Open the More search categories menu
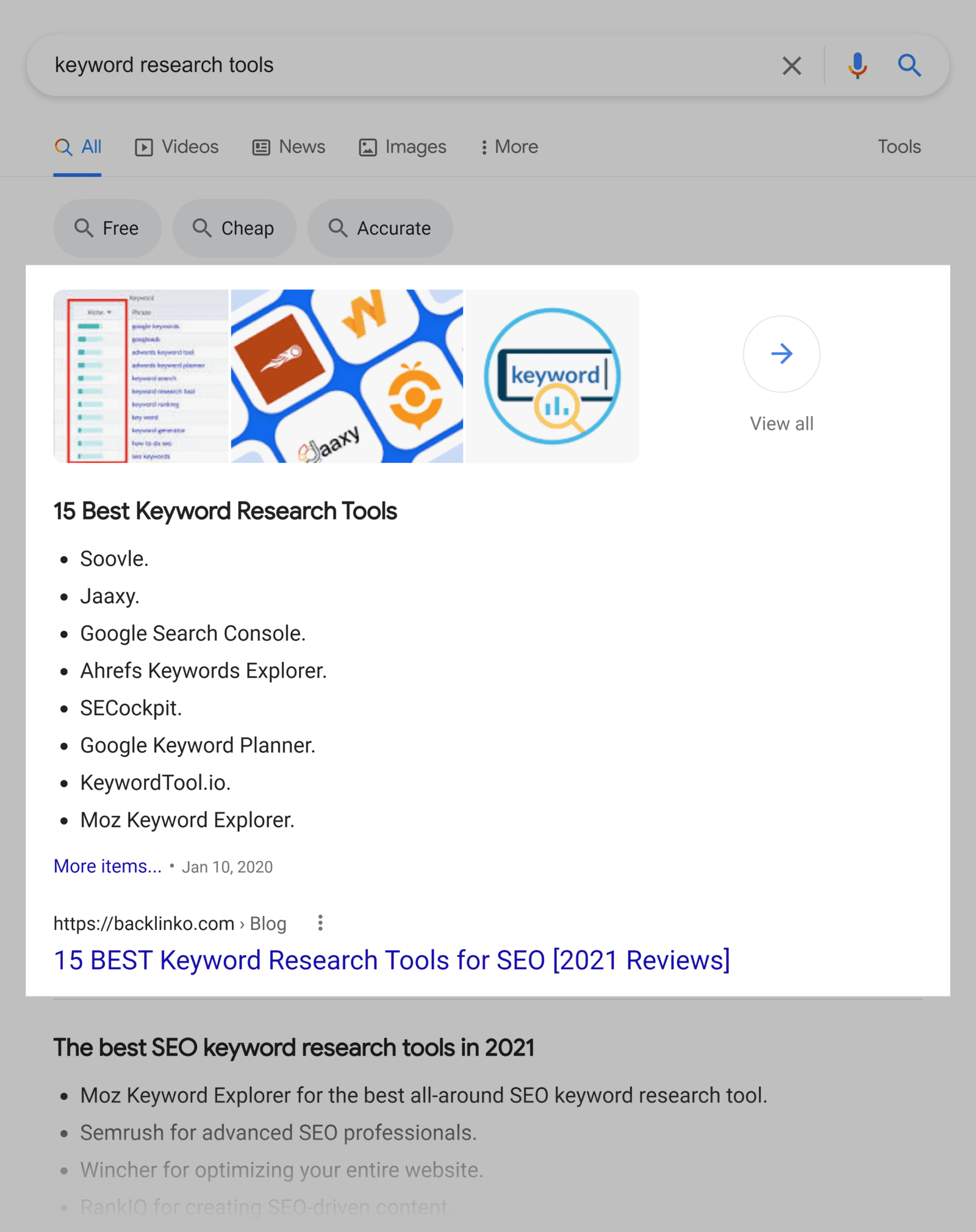Viewport: 976px width, 1232px height. click(508, 146)
